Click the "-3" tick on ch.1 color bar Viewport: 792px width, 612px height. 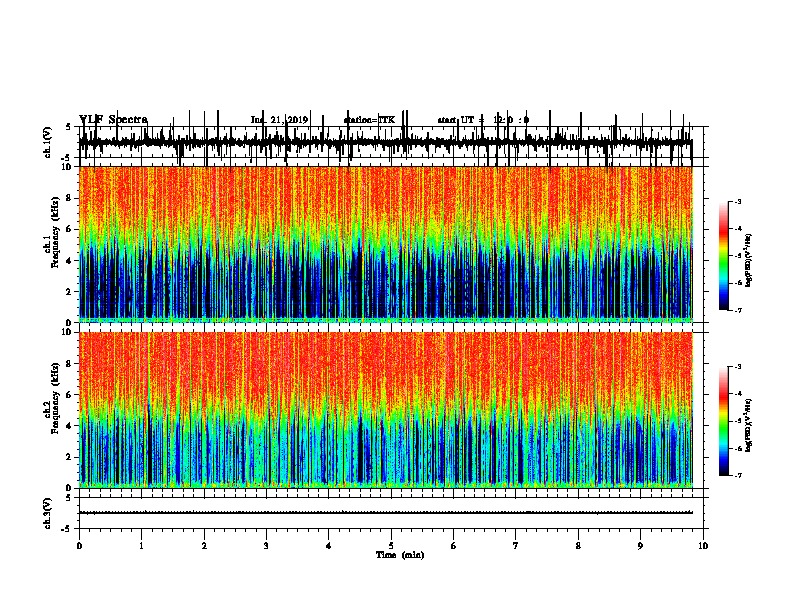[x=738, y=201]
